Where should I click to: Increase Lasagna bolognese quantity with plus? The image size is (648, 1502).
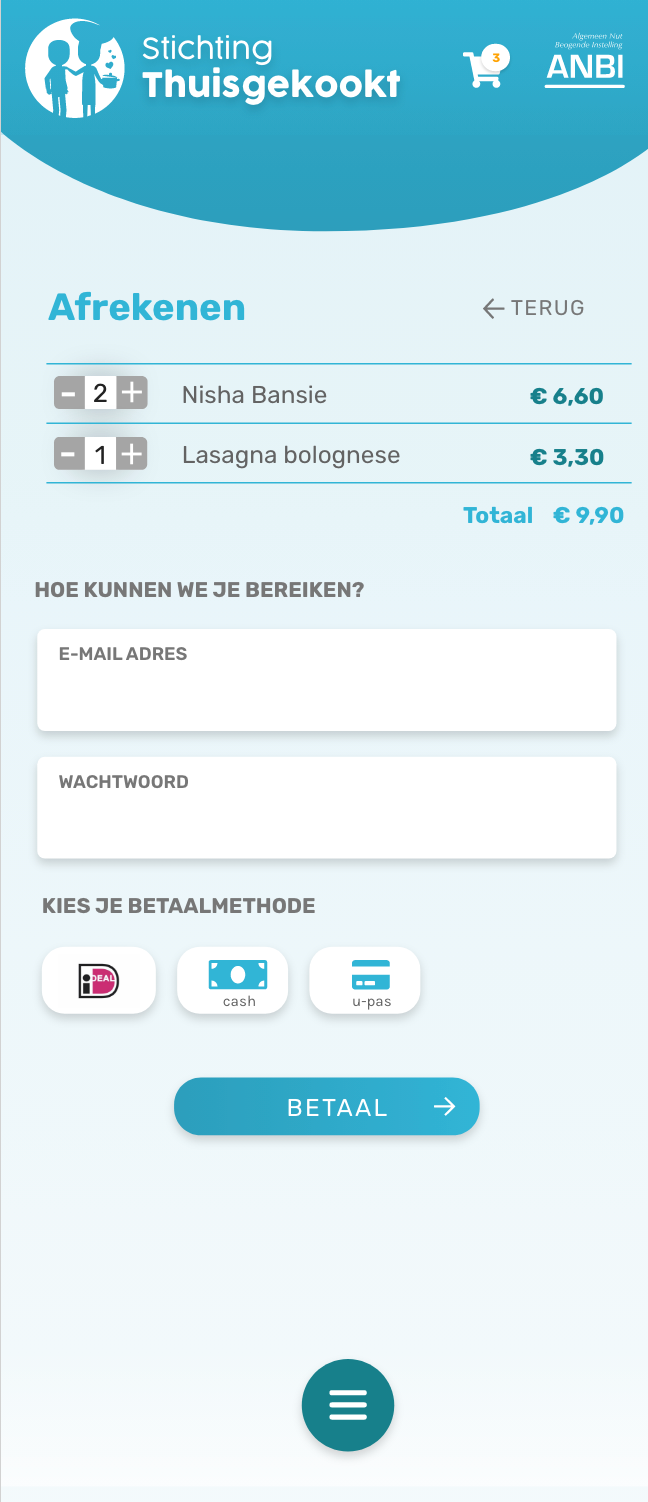pos(132,456)
